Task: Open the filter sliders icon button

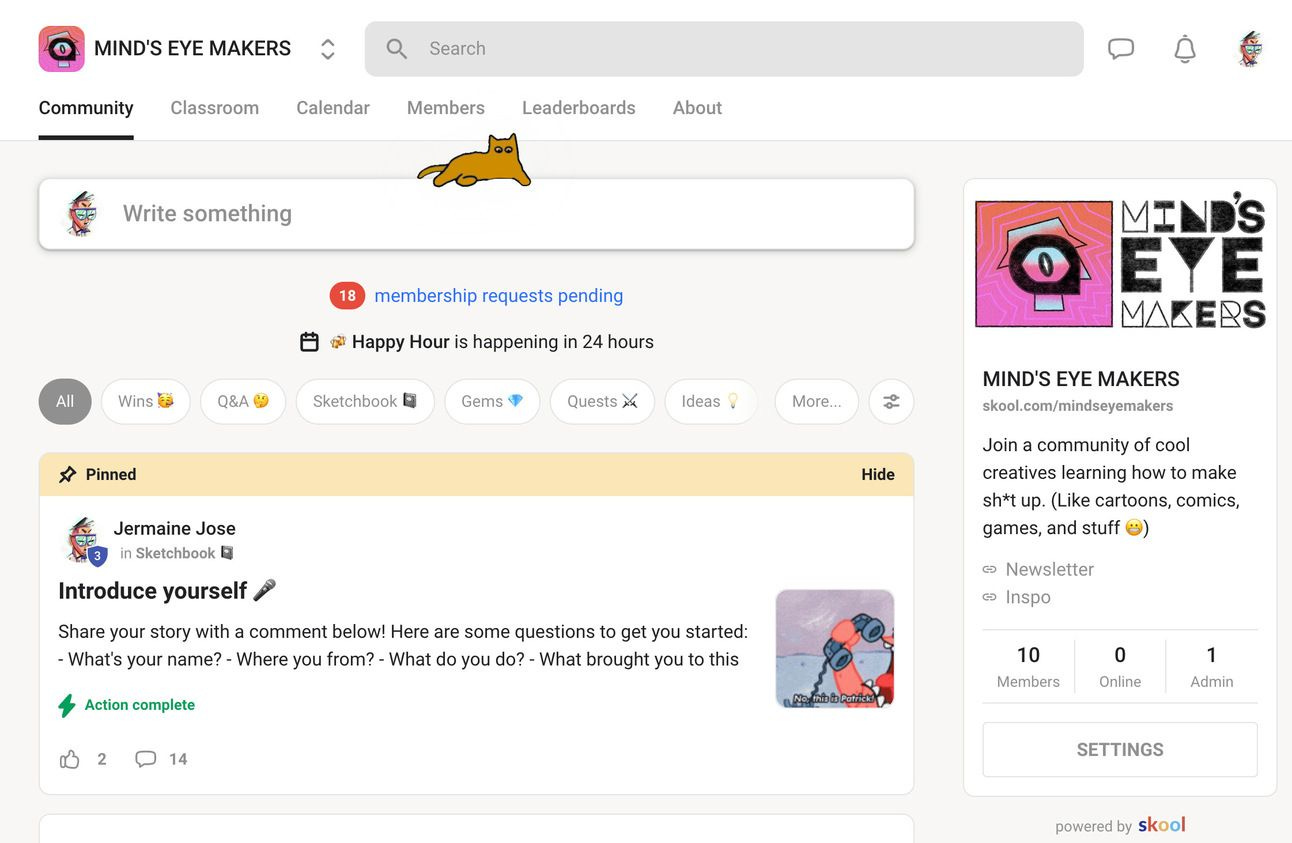Action: point(891,402)
